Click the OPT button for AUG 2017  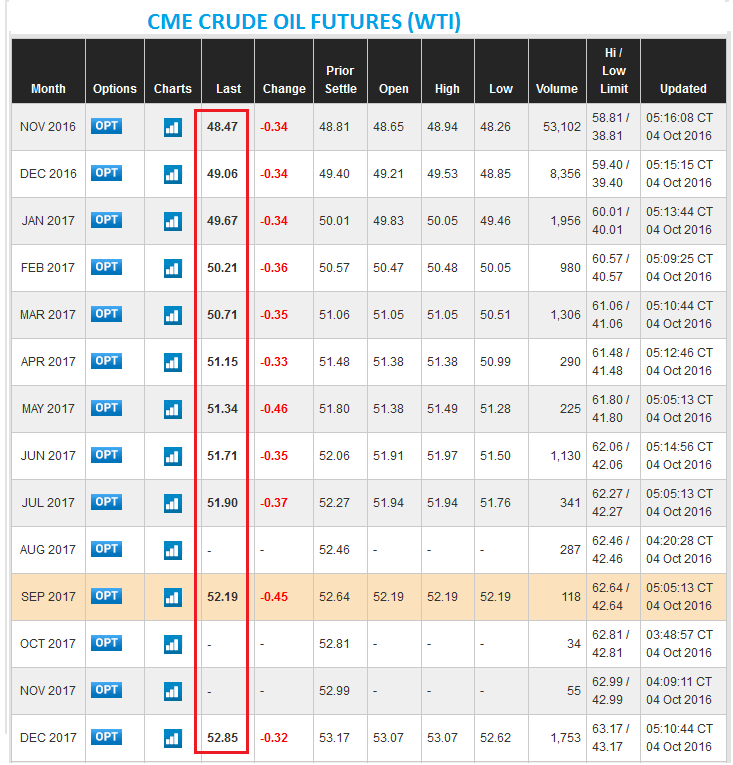106,549
